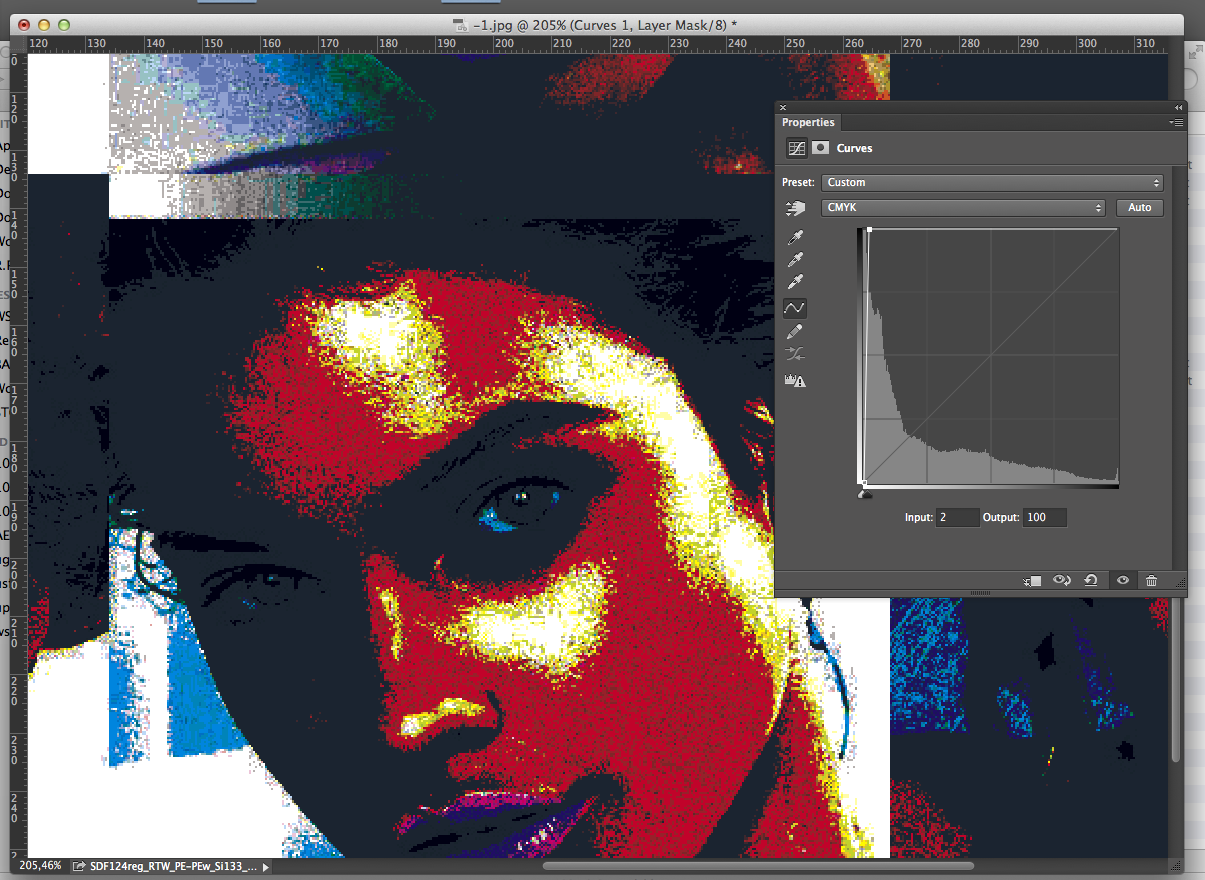Reset the Curves adjustment to defaults
This screenshot has width=1205, height=880.
point(1091,581)
